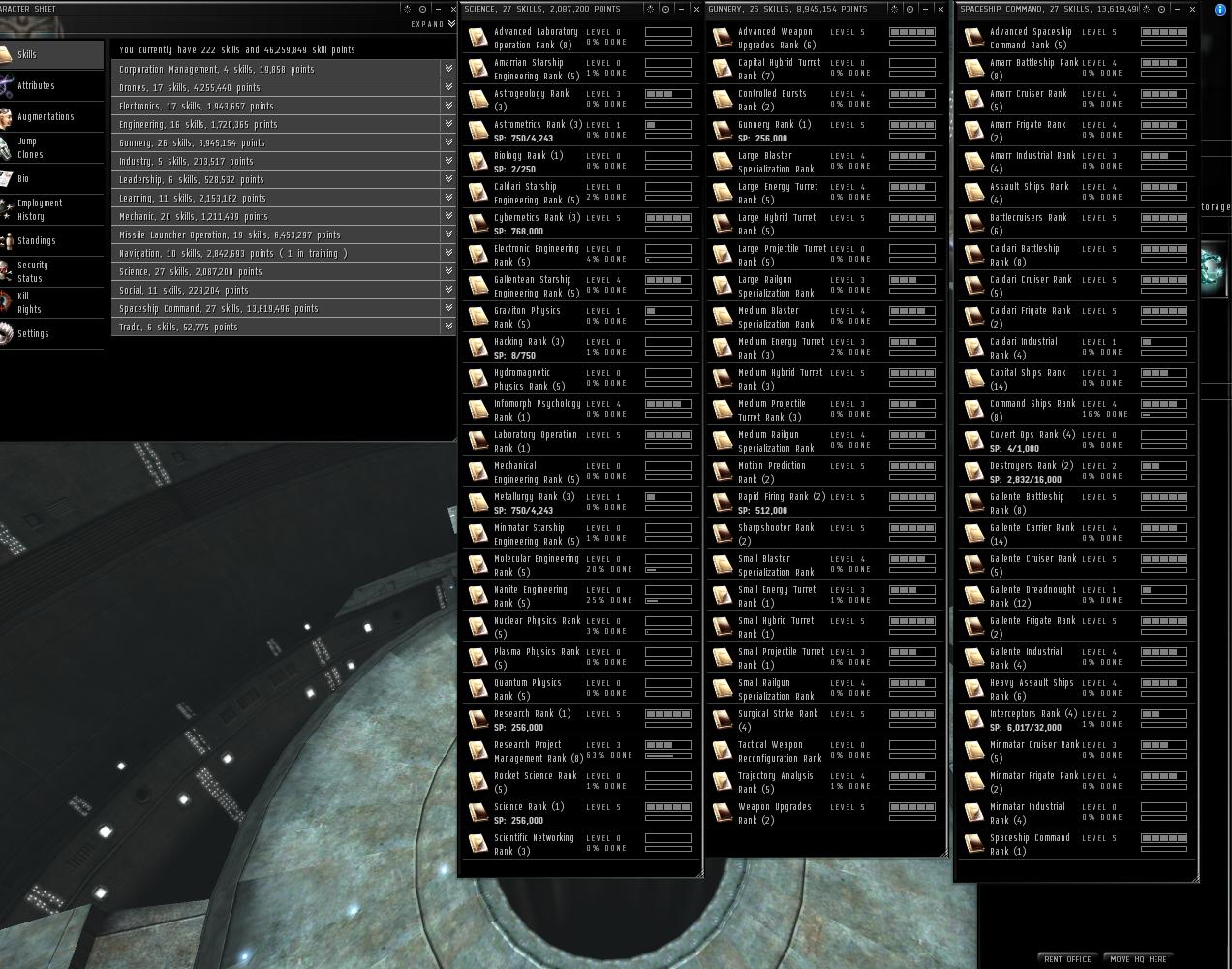1232x969 pixels.
Task: Expand the Missile Launcher Operation group
Action: coord(448,234)
